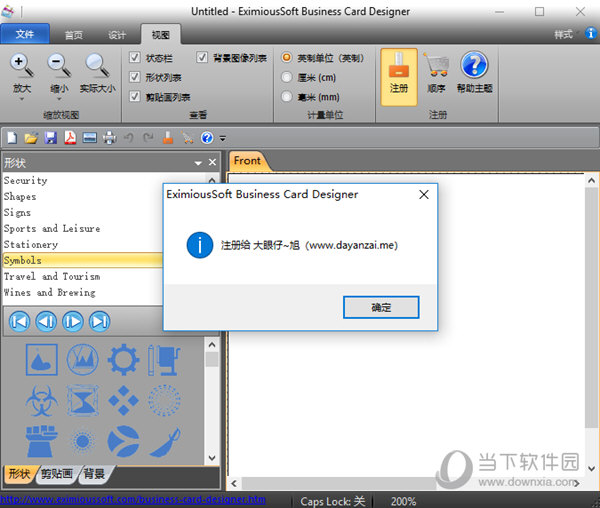Open the Style (样式) dropdown in ribbon

(x=566, y=34)
